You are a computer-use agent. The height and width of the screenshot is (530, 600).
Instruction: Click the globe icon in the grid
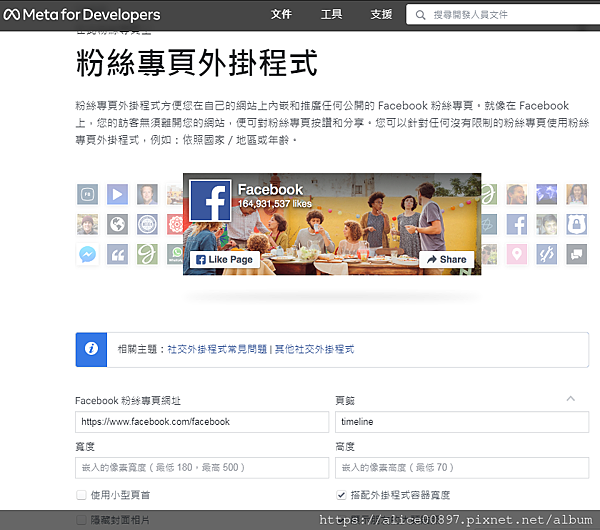(x=117, y=224)
